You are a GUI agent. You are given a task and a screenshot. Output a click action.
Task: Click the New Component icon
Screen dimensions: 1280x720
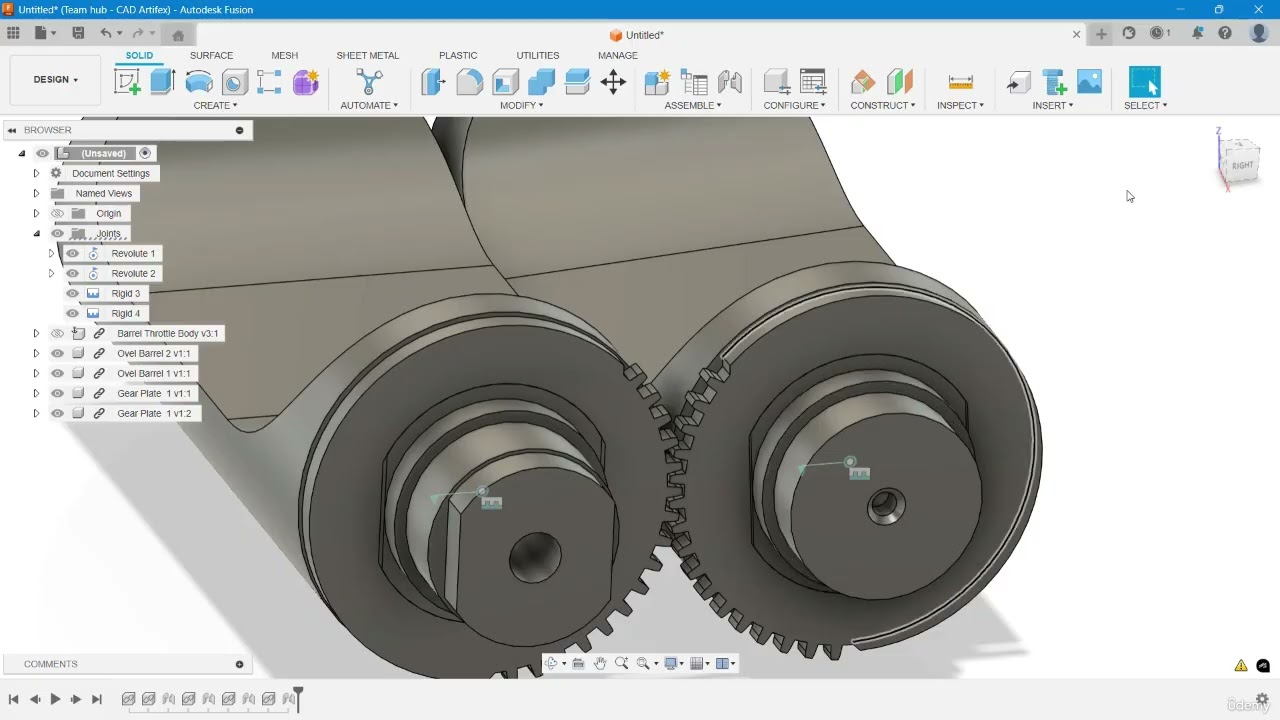click(x=657, y=82)
